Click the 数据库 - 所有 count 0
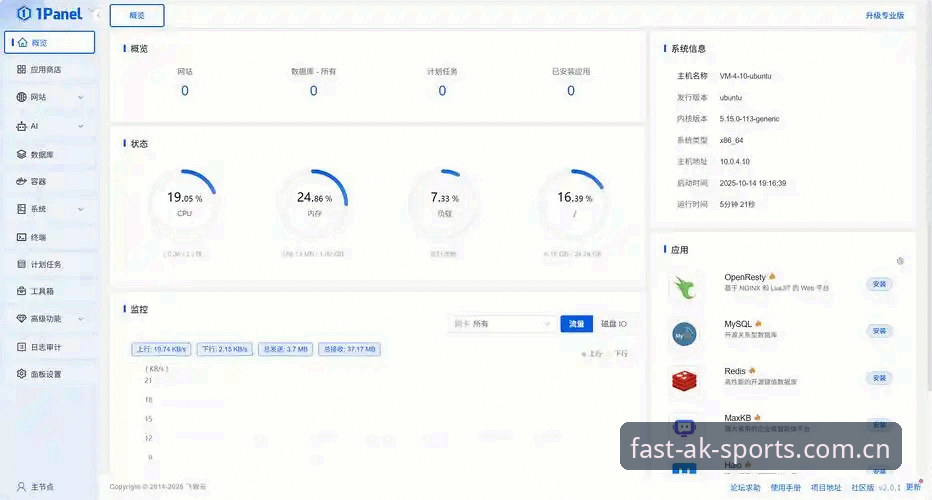Screen dimensions: 932x500 coord(313,90)
